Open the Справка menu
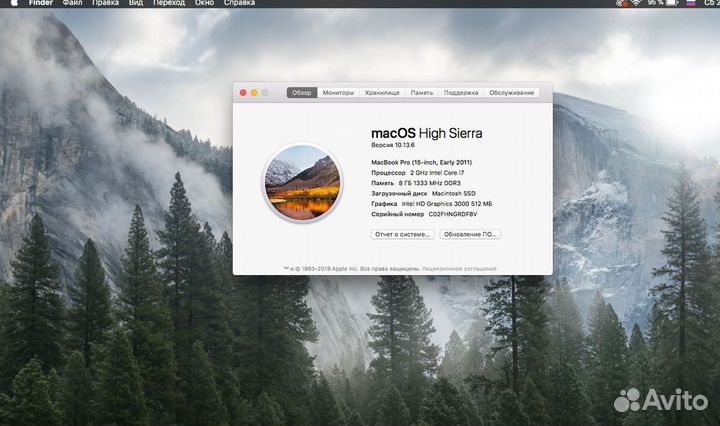 click(x=239, y=2)
